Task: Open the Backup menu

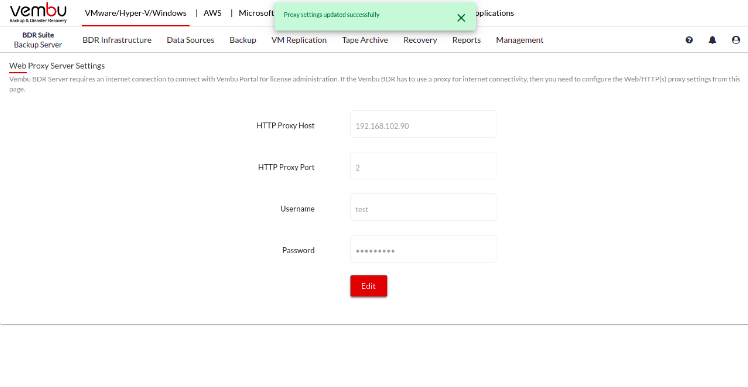Action: tap(243, 40)
